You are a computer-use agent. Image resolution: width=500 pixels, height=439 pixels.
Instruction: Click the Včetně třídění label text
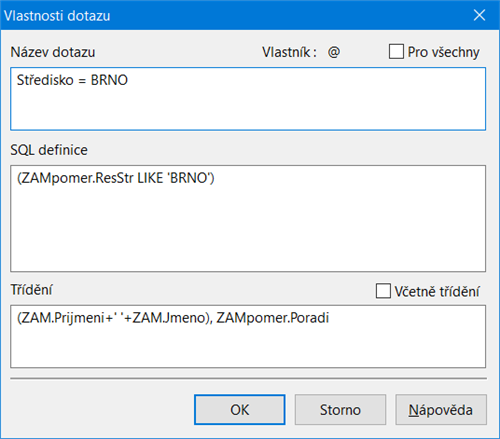pyautogui.click(x=437, y=291)
